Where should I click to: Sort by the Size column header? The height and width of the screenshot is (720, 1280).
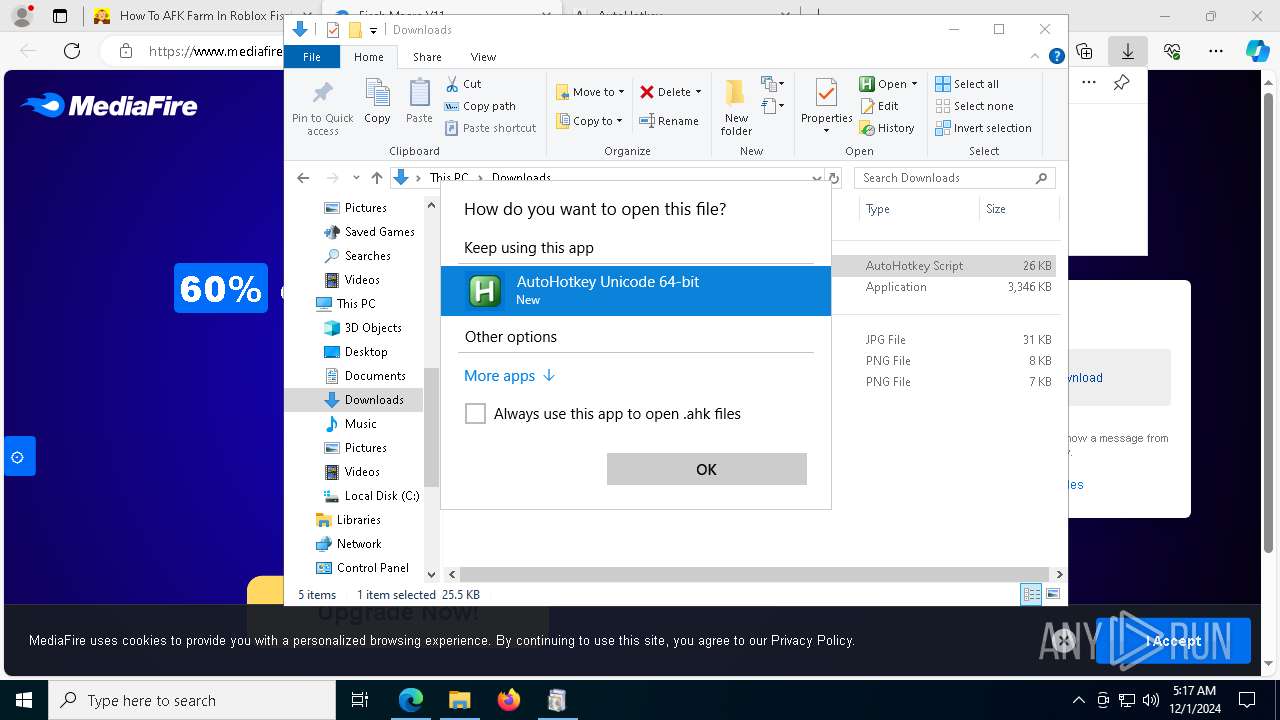(1018, 209)
